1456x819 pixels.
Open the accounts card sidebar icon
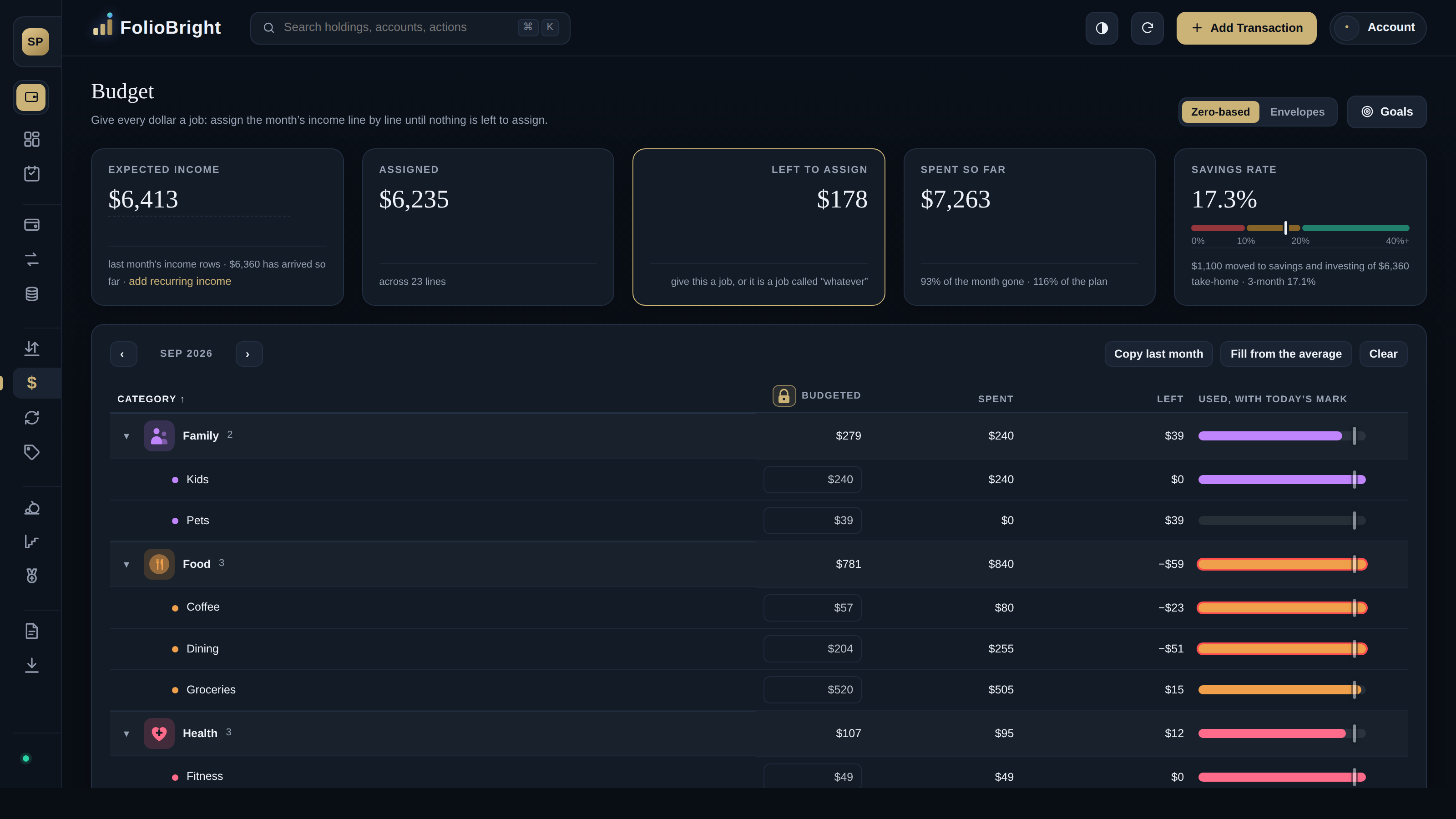32,225
